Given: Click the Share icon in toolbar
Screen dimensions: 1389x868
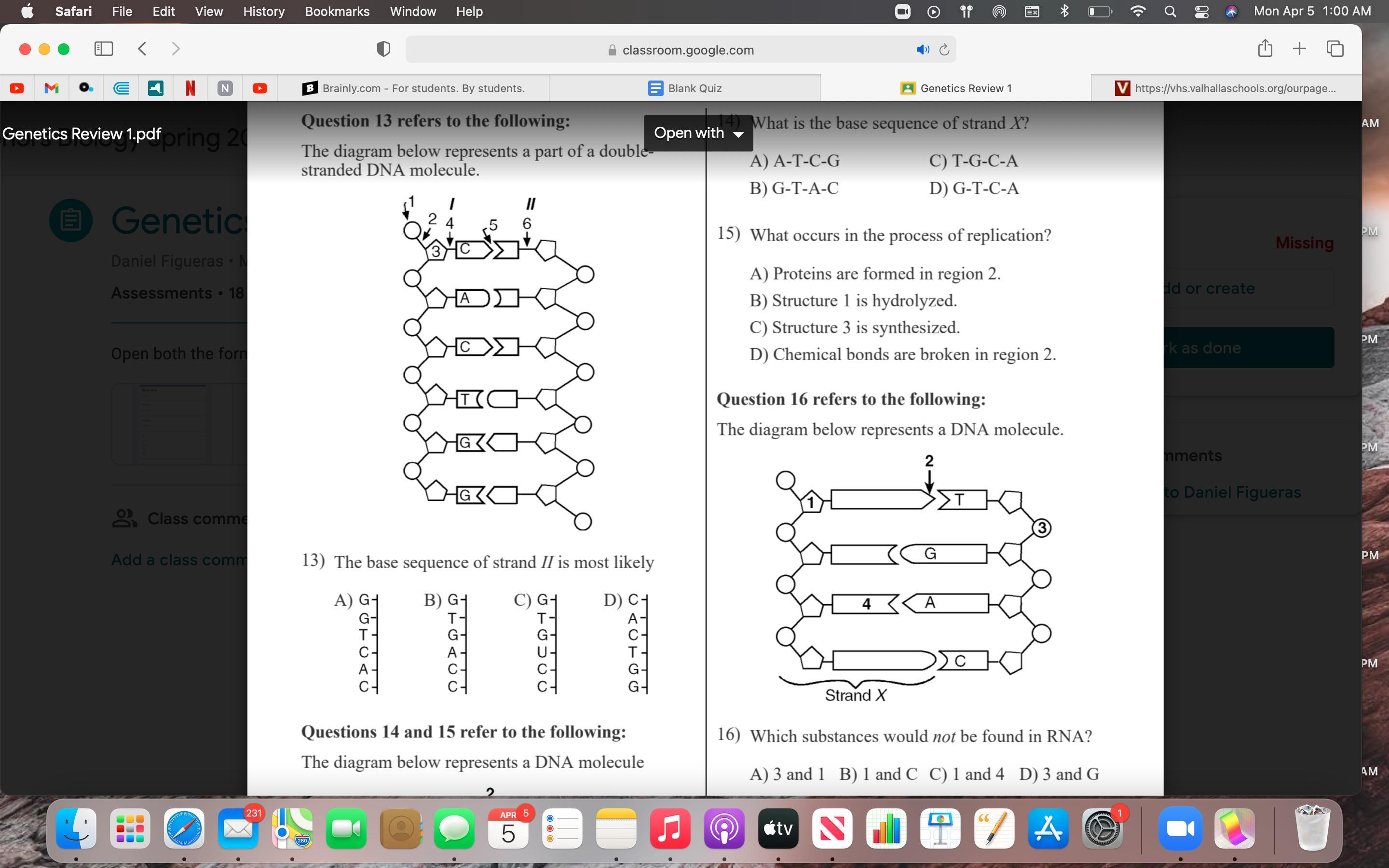Looking at the screenshot, I should coord(1265,49).
